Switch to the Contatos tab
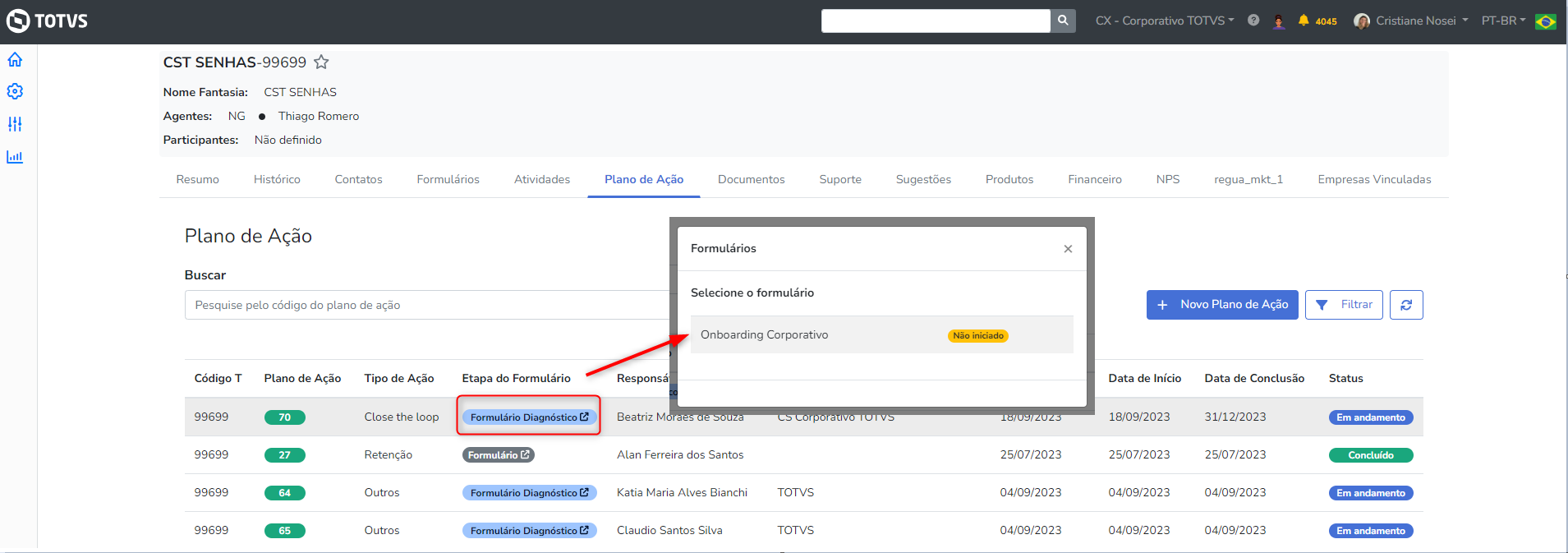This screenshot has width=1568, height=553. [358, 179]
